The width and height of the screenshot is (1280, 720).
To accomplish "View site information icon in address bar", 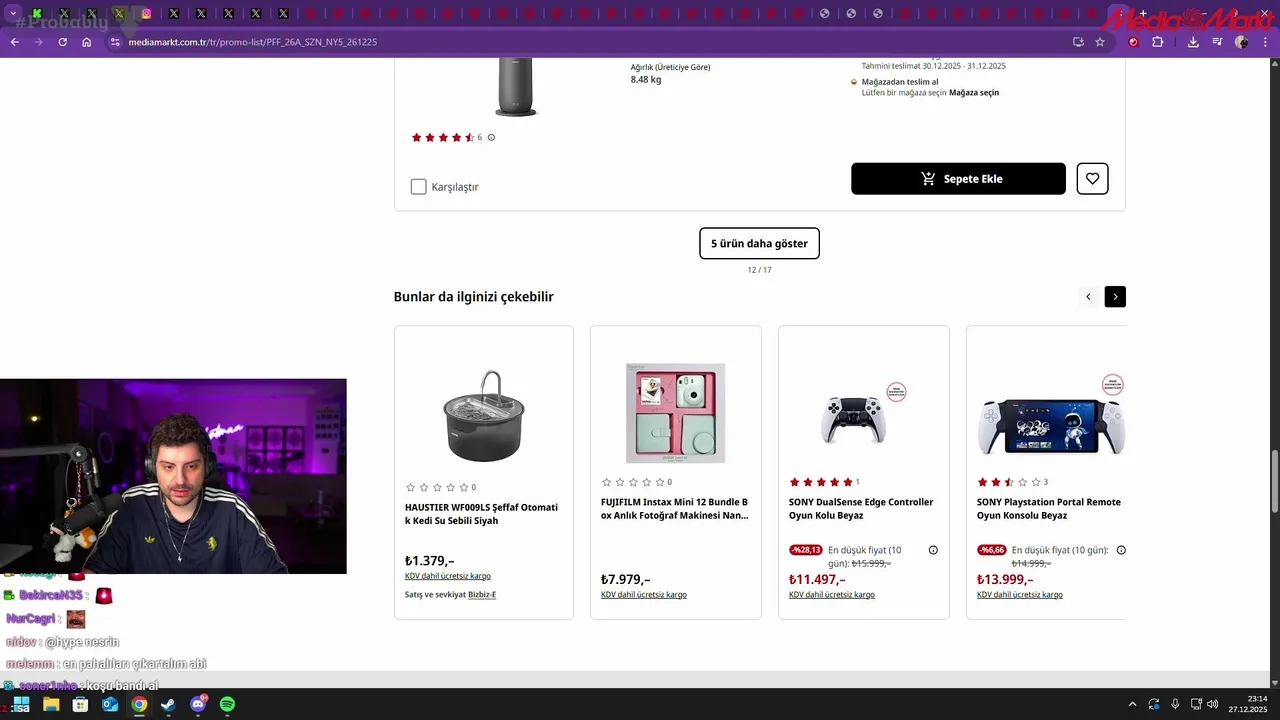I will tap(115, 42).
